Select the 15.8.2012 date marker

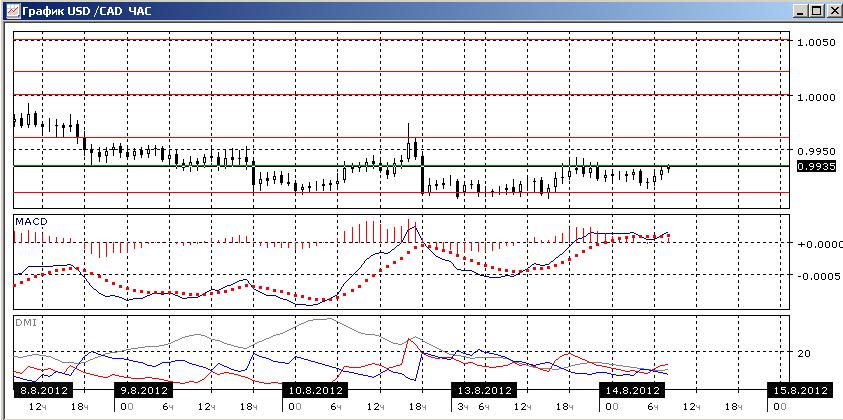(799, 390)
